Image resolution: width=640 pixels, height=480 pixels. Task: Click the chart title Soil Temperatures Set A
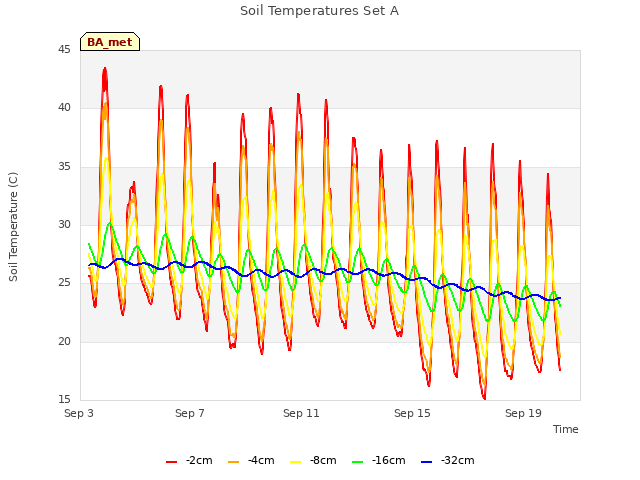click(x=319, y=11)
